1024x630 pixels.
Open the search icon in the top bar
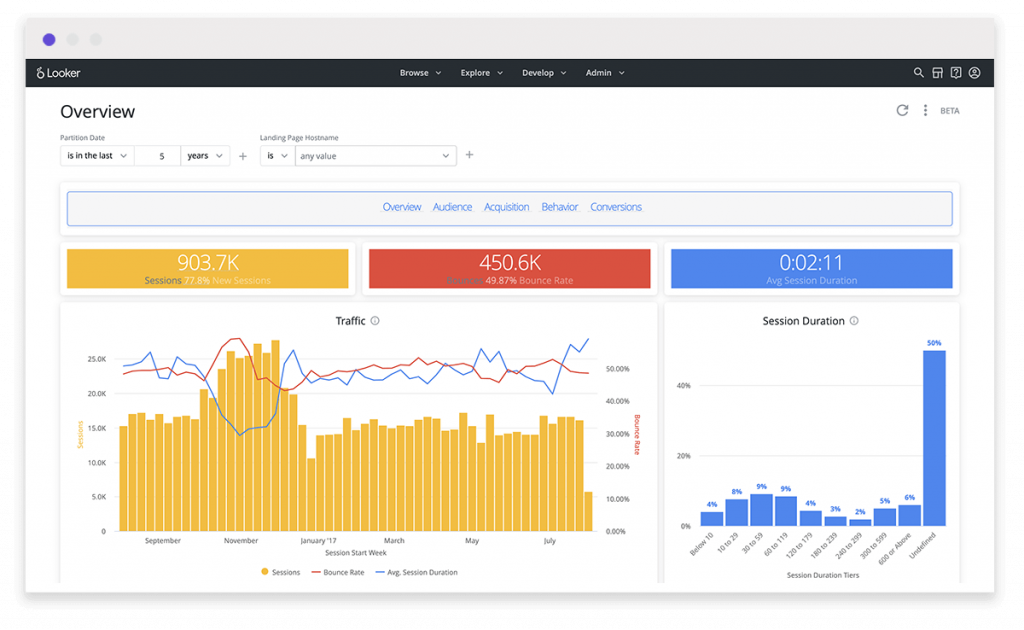(919, 72)
